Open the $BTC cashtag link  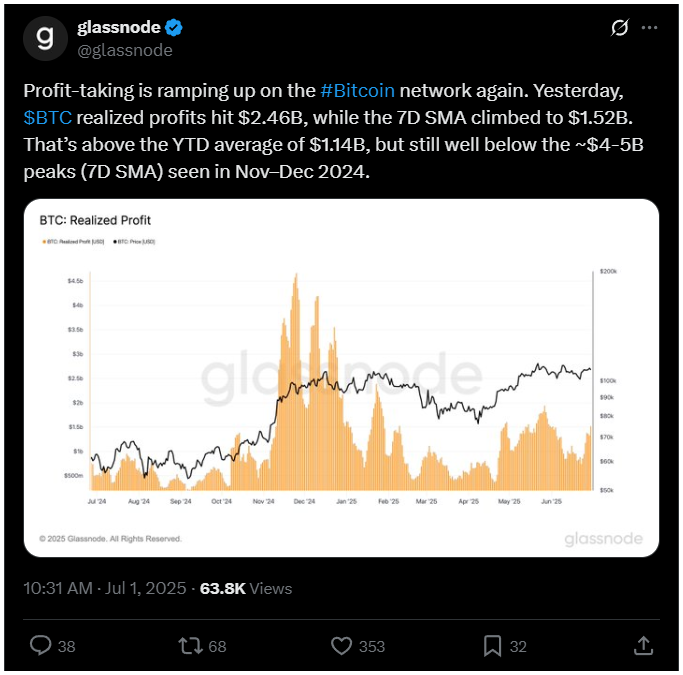[47, 118]
